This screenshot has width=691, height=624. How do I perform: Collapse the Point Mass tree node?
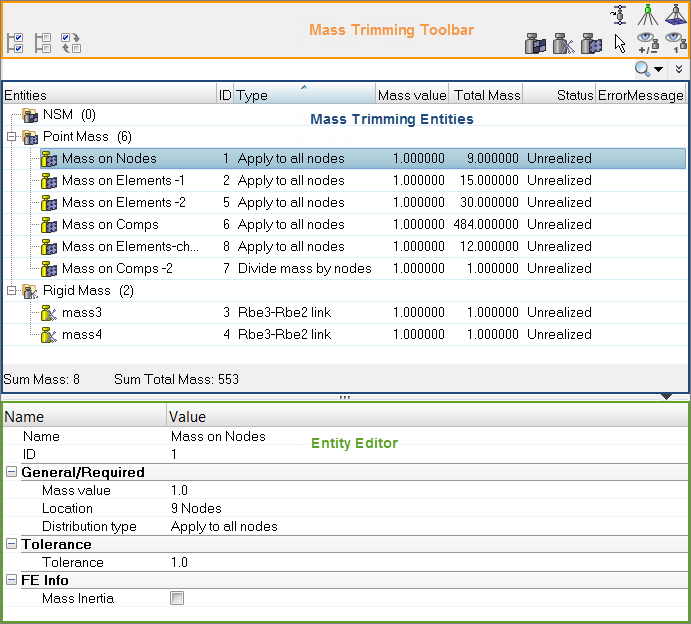[x=11, y=137]
